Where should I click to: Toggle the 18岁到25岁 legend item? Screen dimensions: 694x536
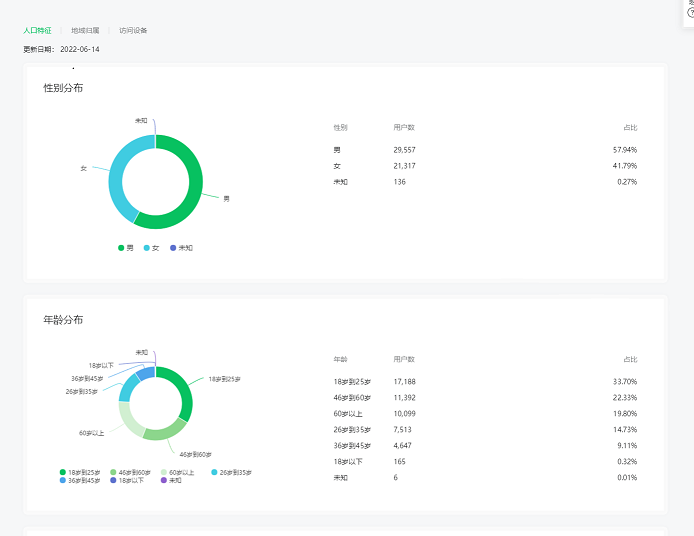[79, 472]
